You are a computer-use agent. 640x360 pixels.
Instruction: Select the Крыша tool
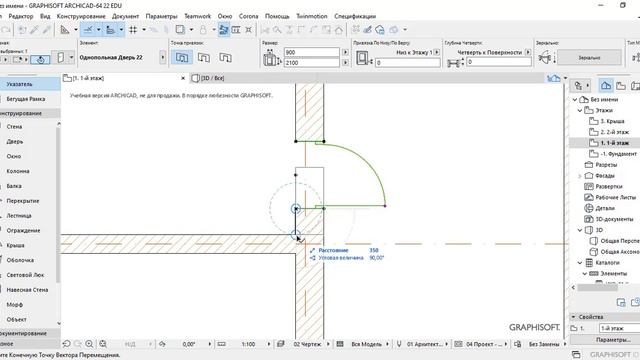pyautogui.click(x=16, y=245)
